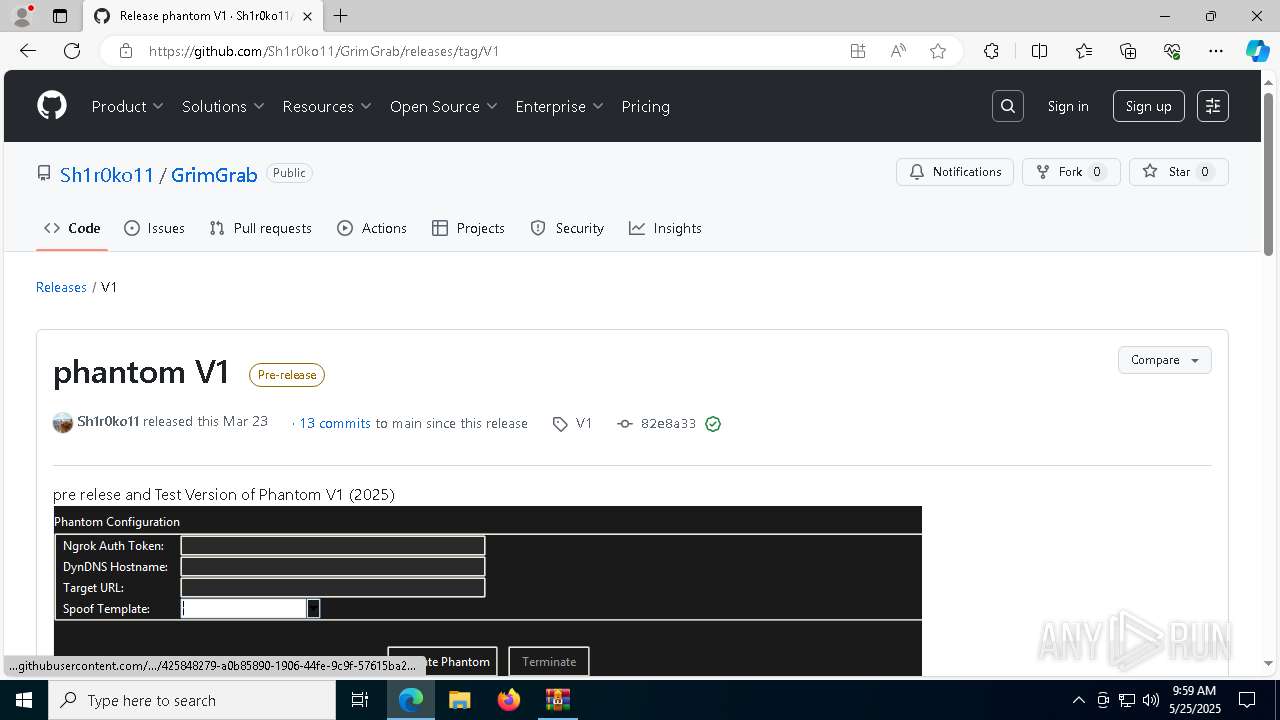Open the appearance settings icon beside Sign up
Image resolution: width=1280 pixels, height=720 pixels.
pos(1213,106)
